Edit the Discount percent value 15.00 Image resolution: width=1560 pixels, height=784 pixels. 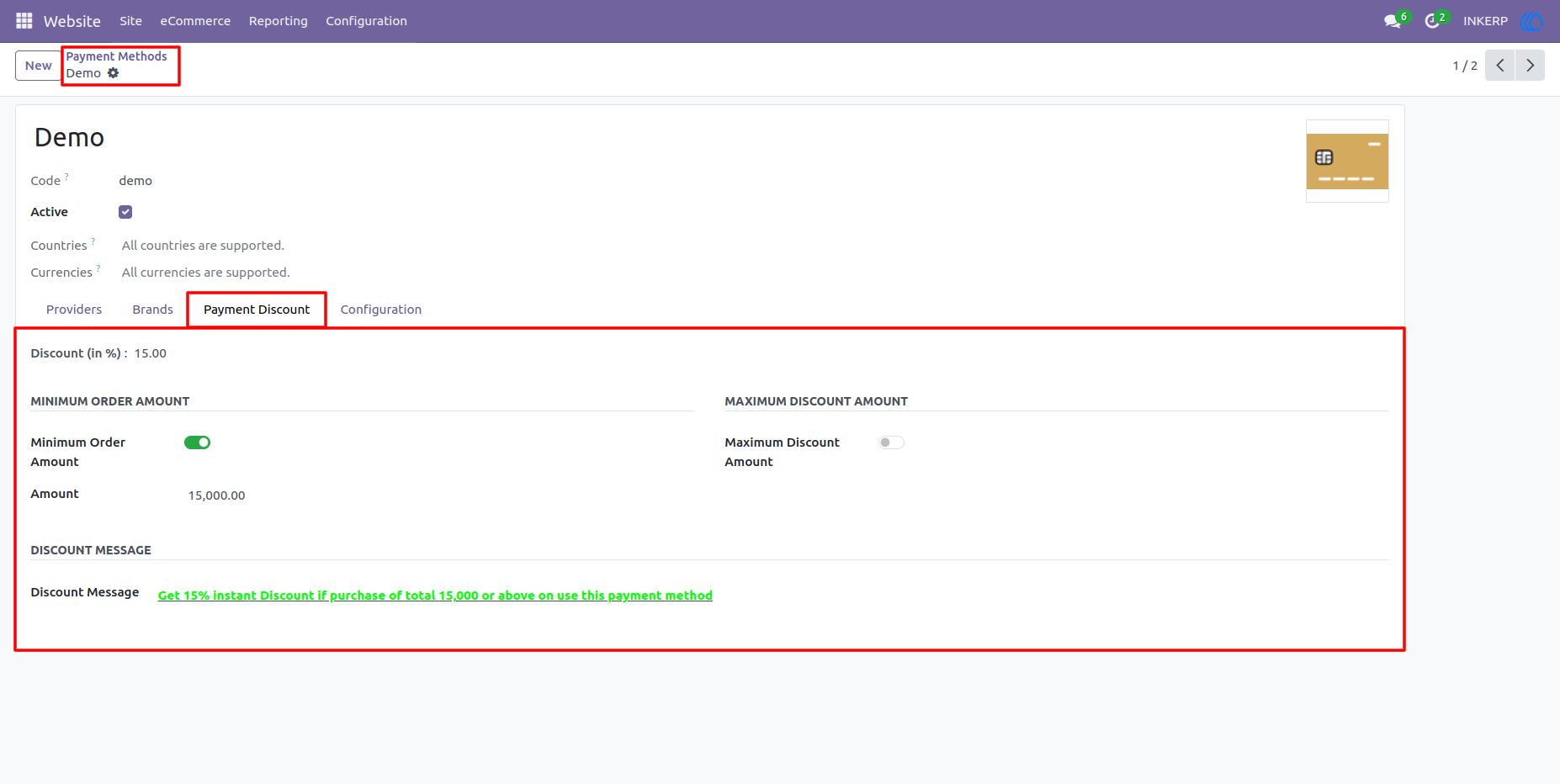[151, 353]
